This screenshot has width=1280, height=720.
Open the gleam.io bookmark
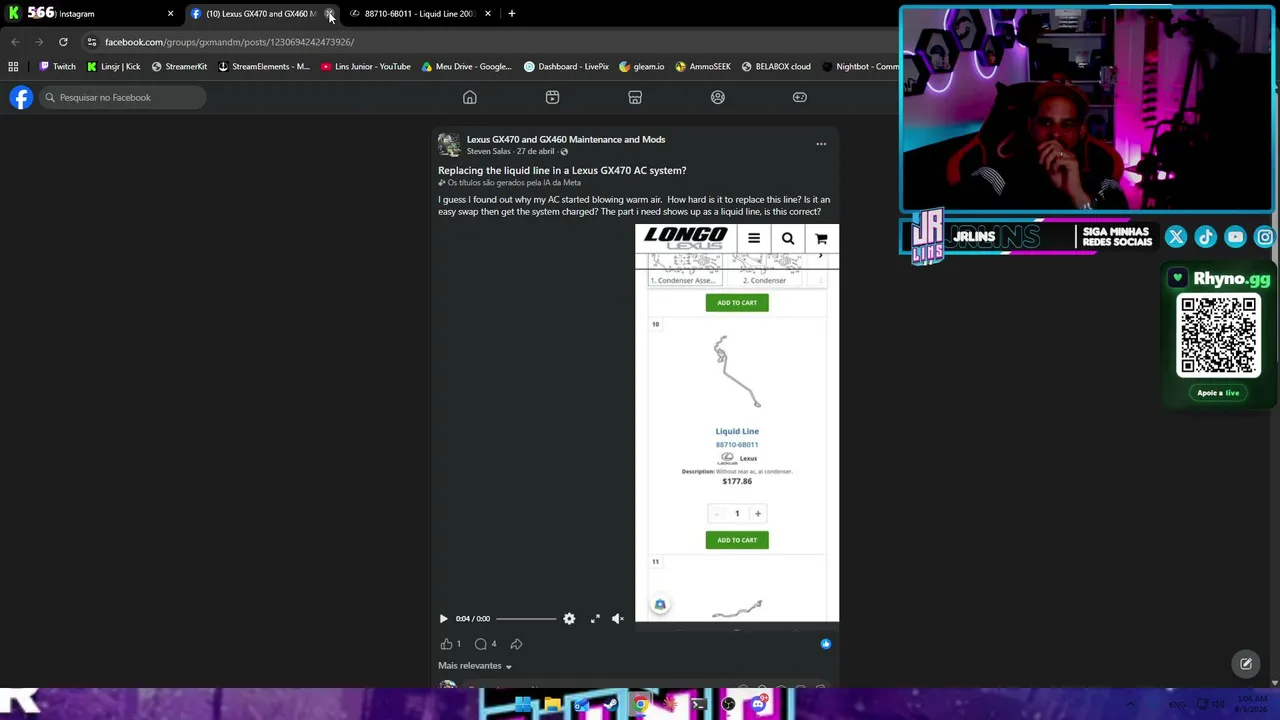pyautogui.click(x=642, y=67)
